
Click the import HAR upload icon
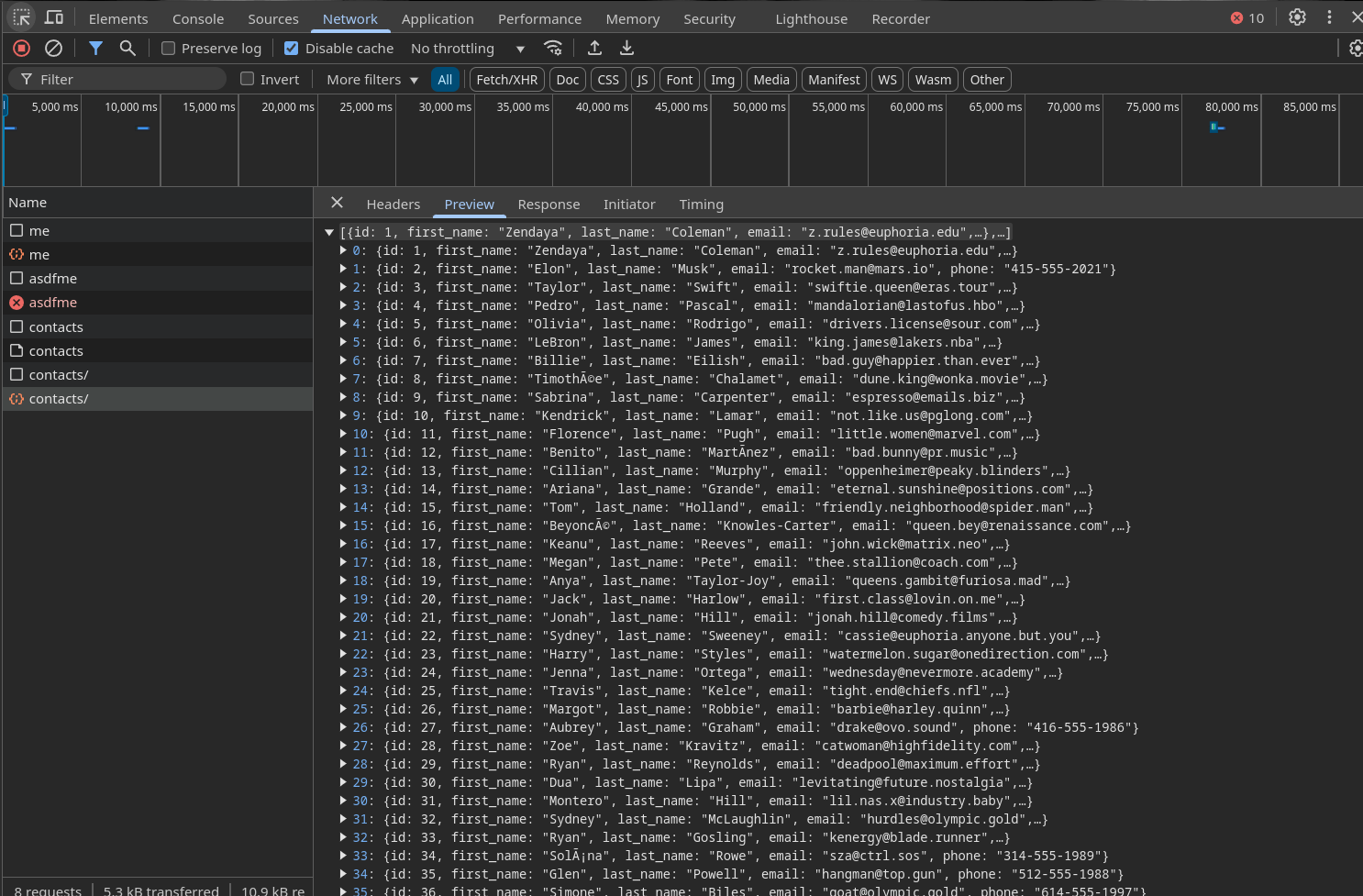pos(594,49)
